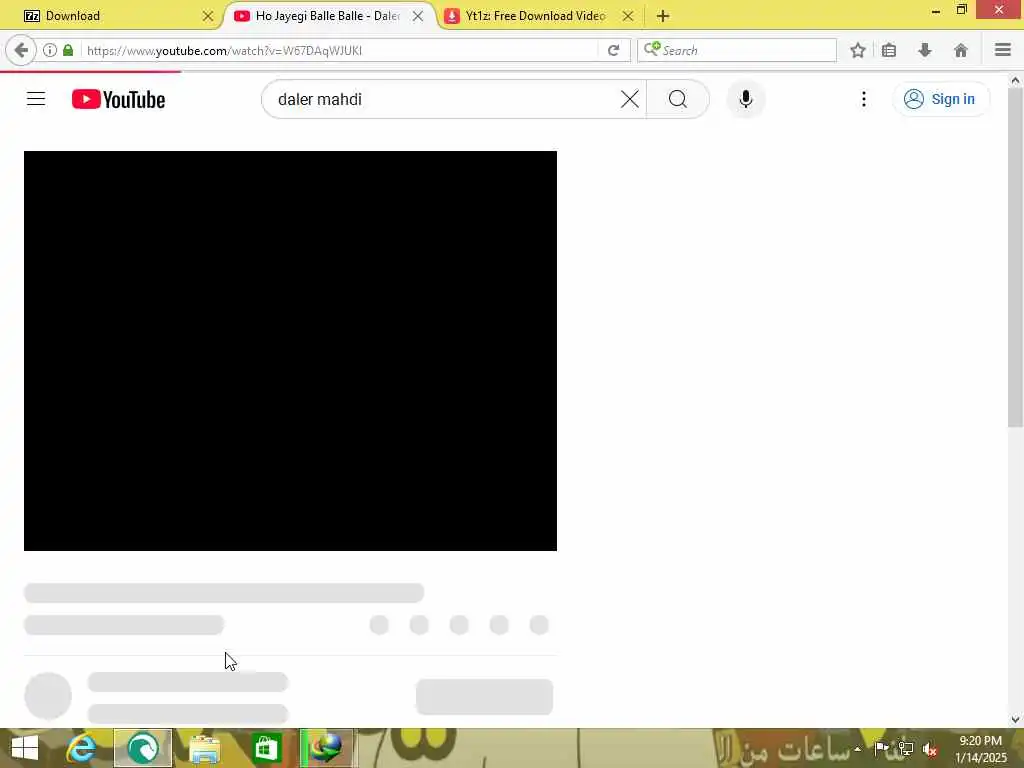Open File Explorer from taskbar
The image size is (1024, 768).
pos(204,748)
